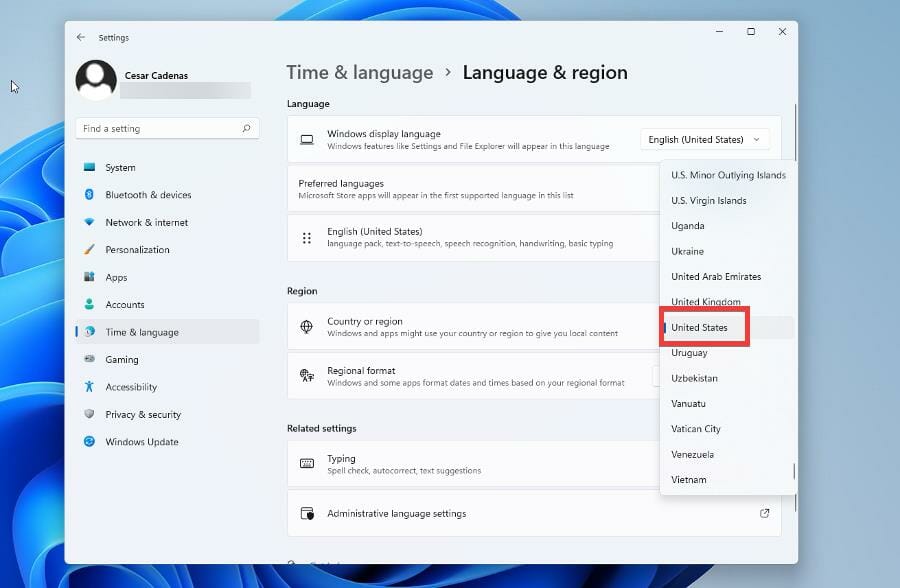Click the Windows Update sync icon
900x588 pixels.
click(x=90, y=441)
